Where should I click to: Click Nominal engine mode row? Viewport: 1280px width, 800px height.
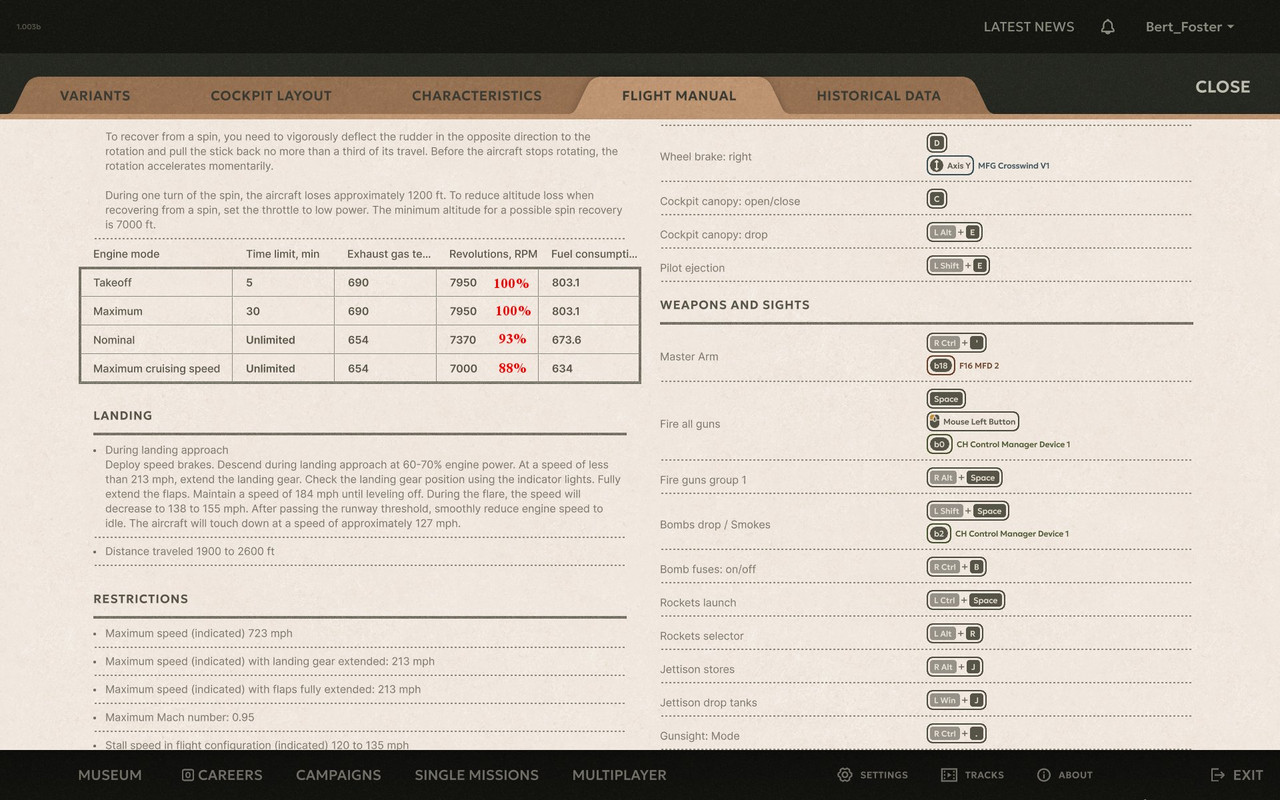click(x=360, y=340)
